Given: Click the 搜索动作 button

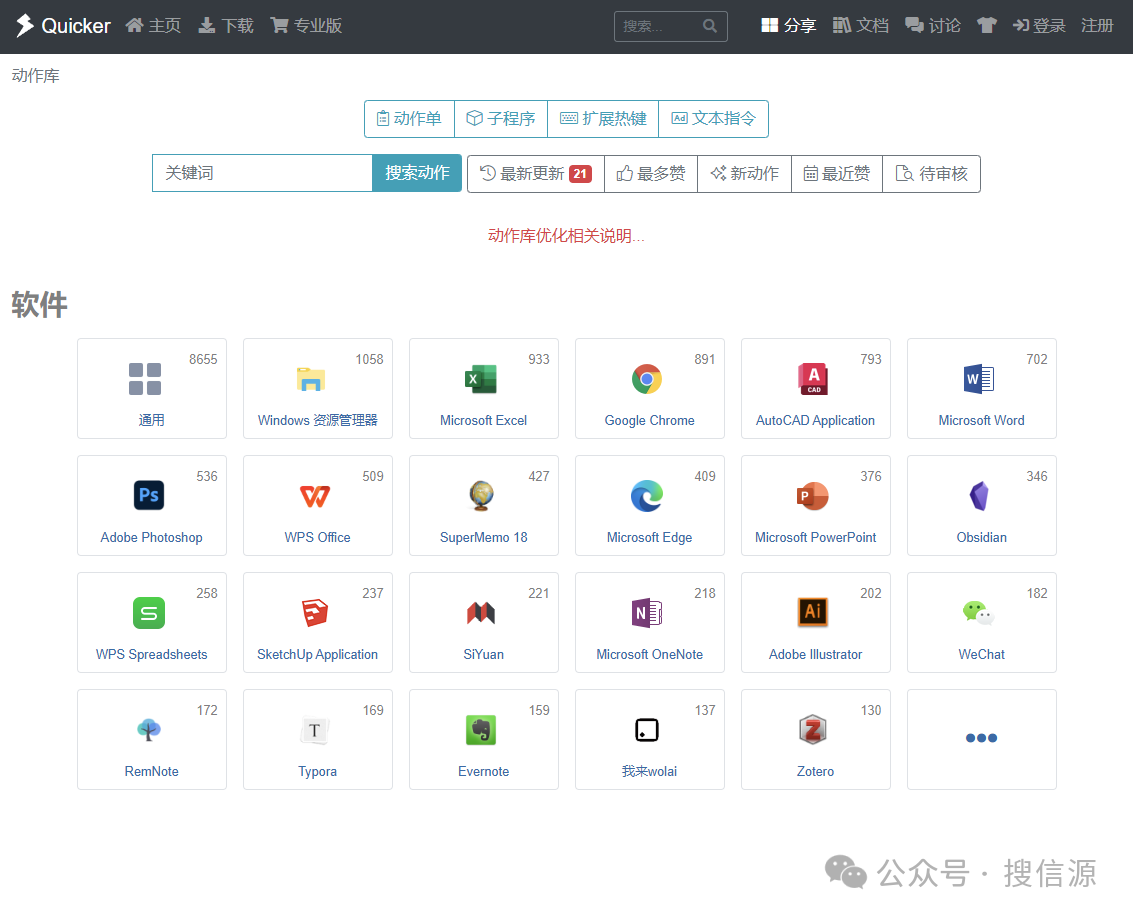Looking at the screenshot, I should [417, 173].
